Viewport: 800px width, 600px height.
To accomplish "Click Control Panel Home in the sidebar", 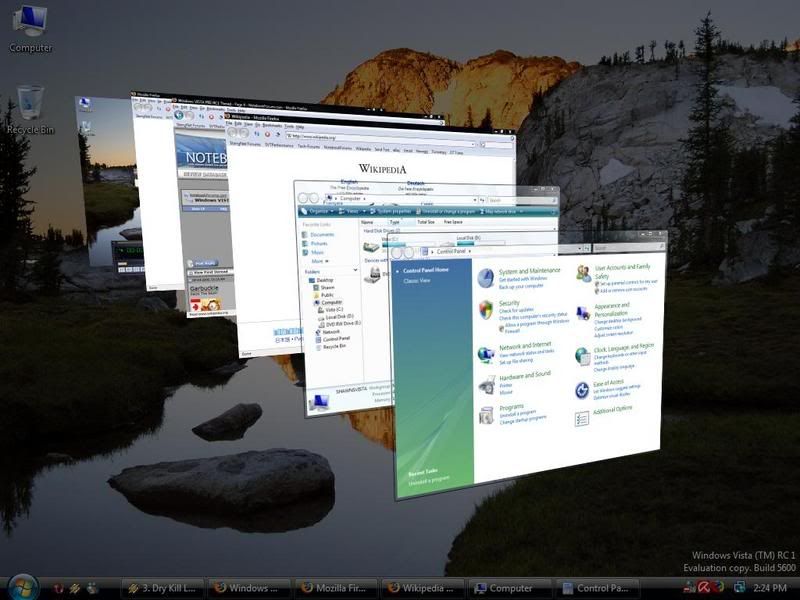I will [426, 270].
